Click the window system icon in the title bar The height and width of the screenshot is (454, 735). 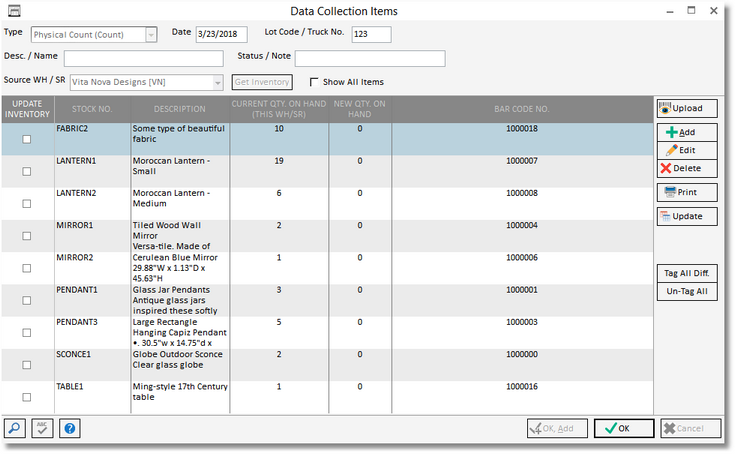point(15,10)
